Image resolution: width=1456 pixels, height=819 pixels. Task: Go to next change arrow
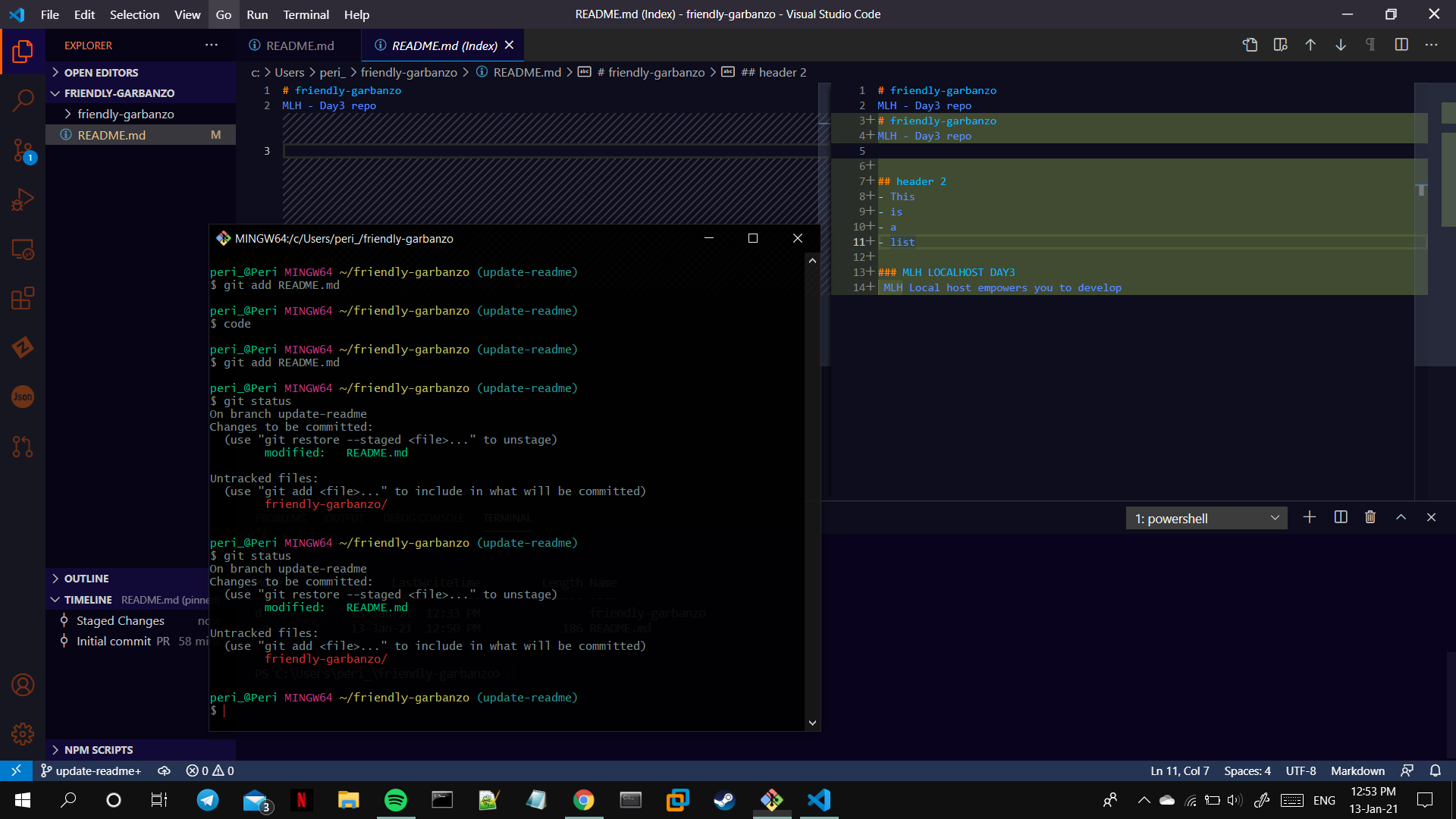1341,45
